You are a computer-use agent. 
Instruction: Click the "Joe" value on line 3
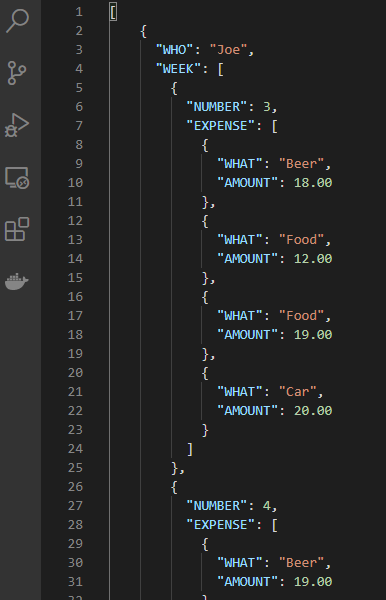(228, 50)
